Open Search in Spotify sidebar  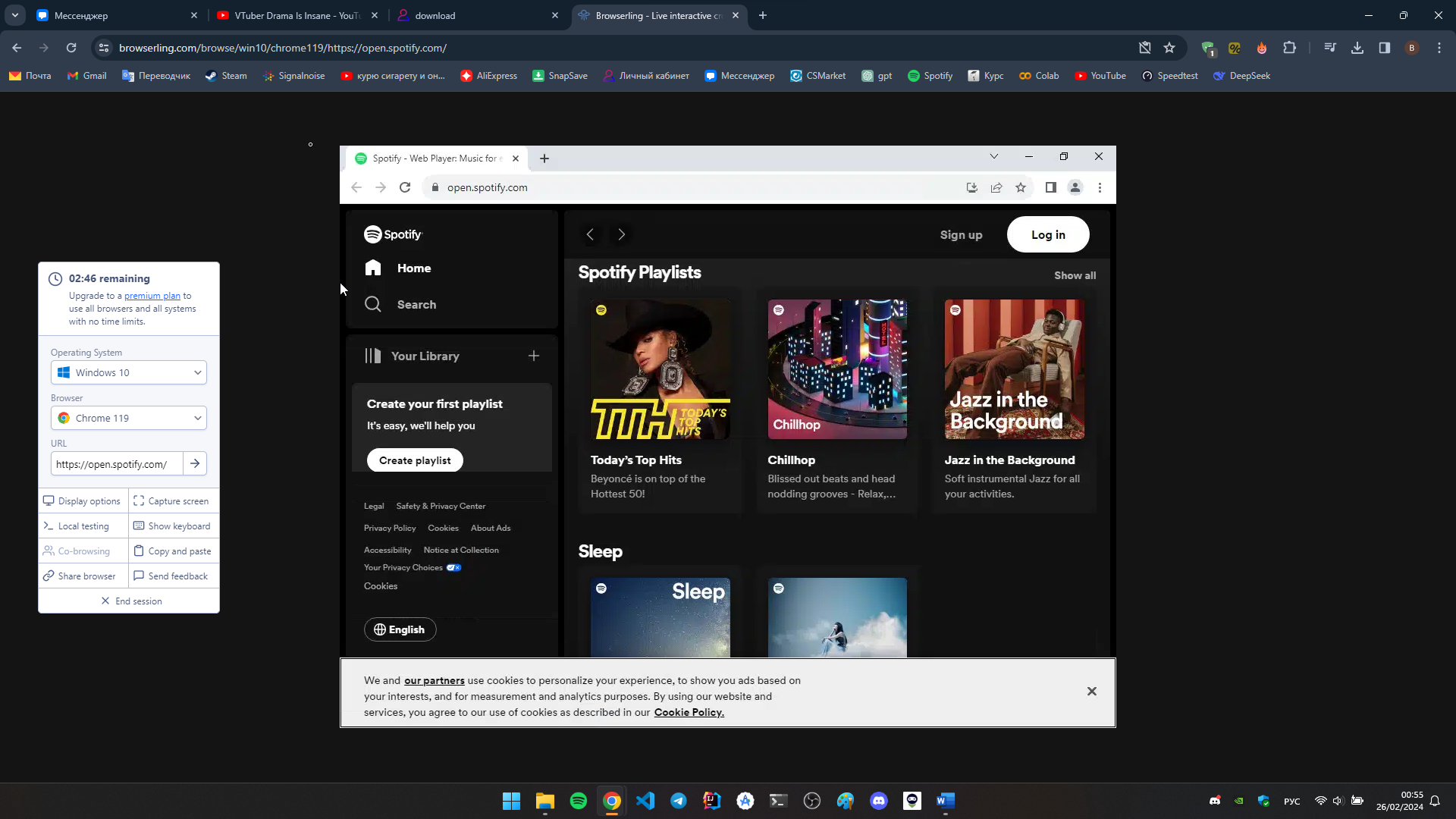[400, 304]
